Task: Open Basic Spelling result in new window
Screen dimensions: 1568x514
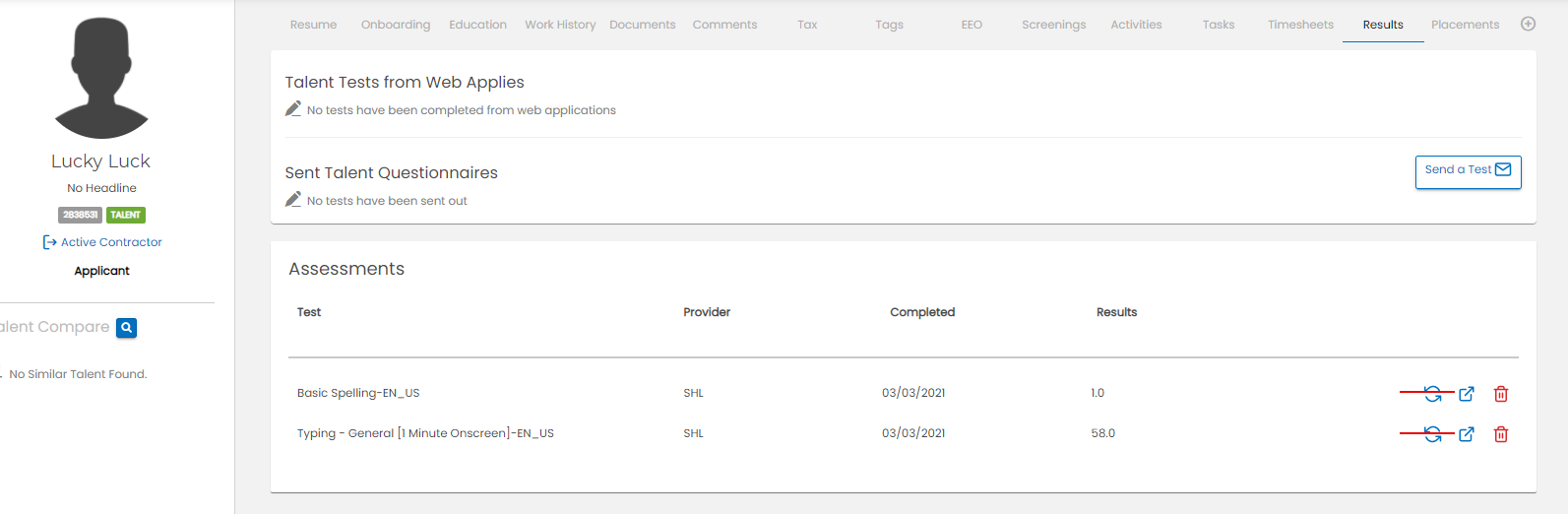Action: tap(1467, 394)
